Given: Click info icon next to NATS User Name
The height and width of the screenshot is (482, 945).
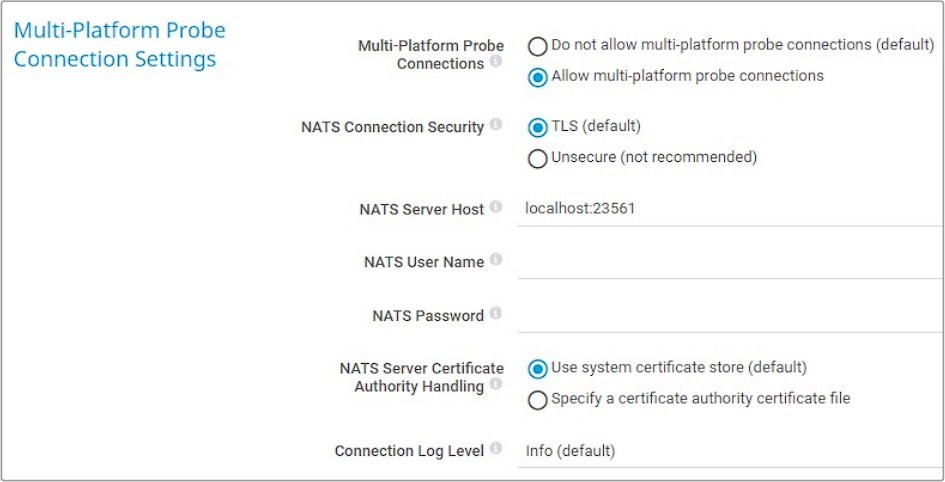Looking at the screenshot, I should [497, 260].
